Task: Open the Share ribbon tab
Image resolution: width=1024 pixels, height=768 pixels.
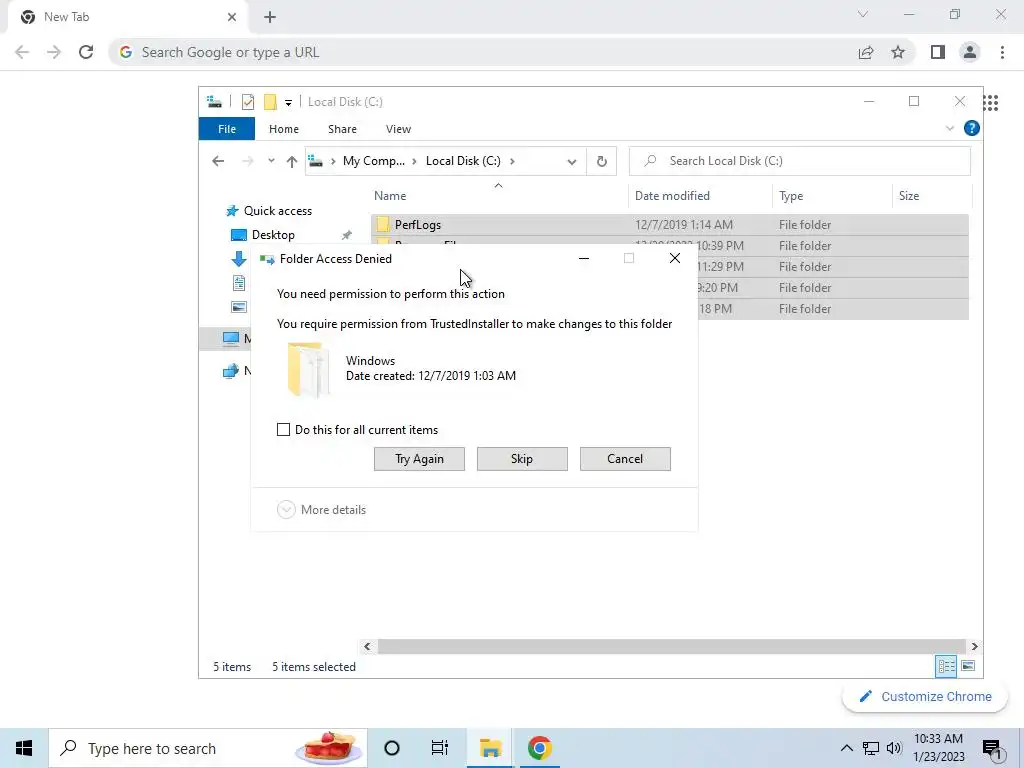Action: (x=342, y=129)
